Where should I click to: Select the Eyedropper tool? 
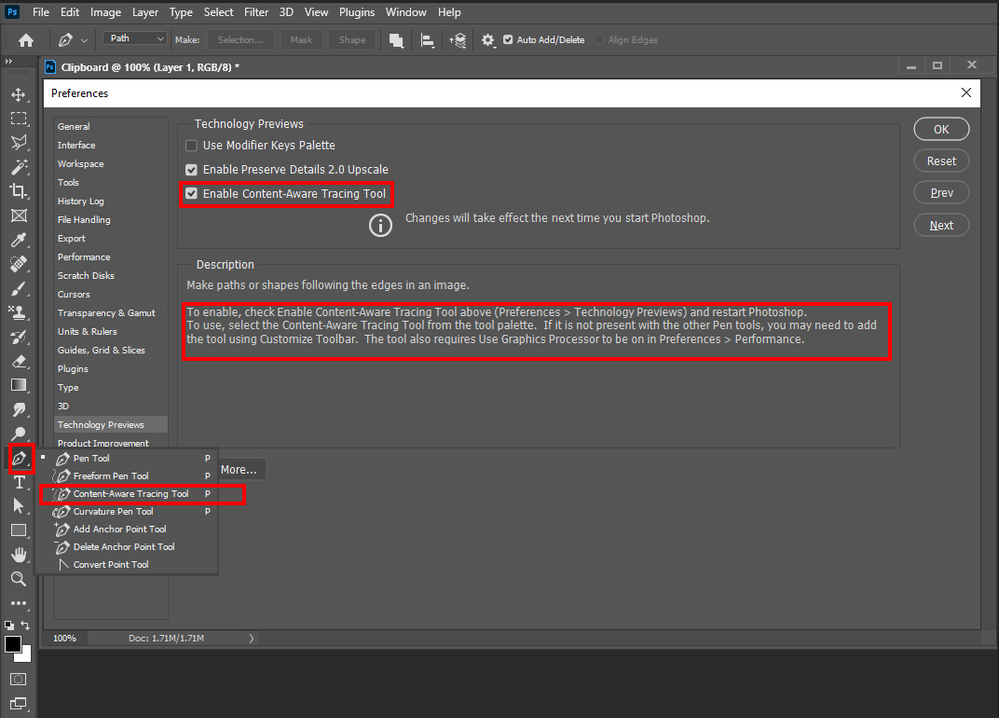coord(18,240)
